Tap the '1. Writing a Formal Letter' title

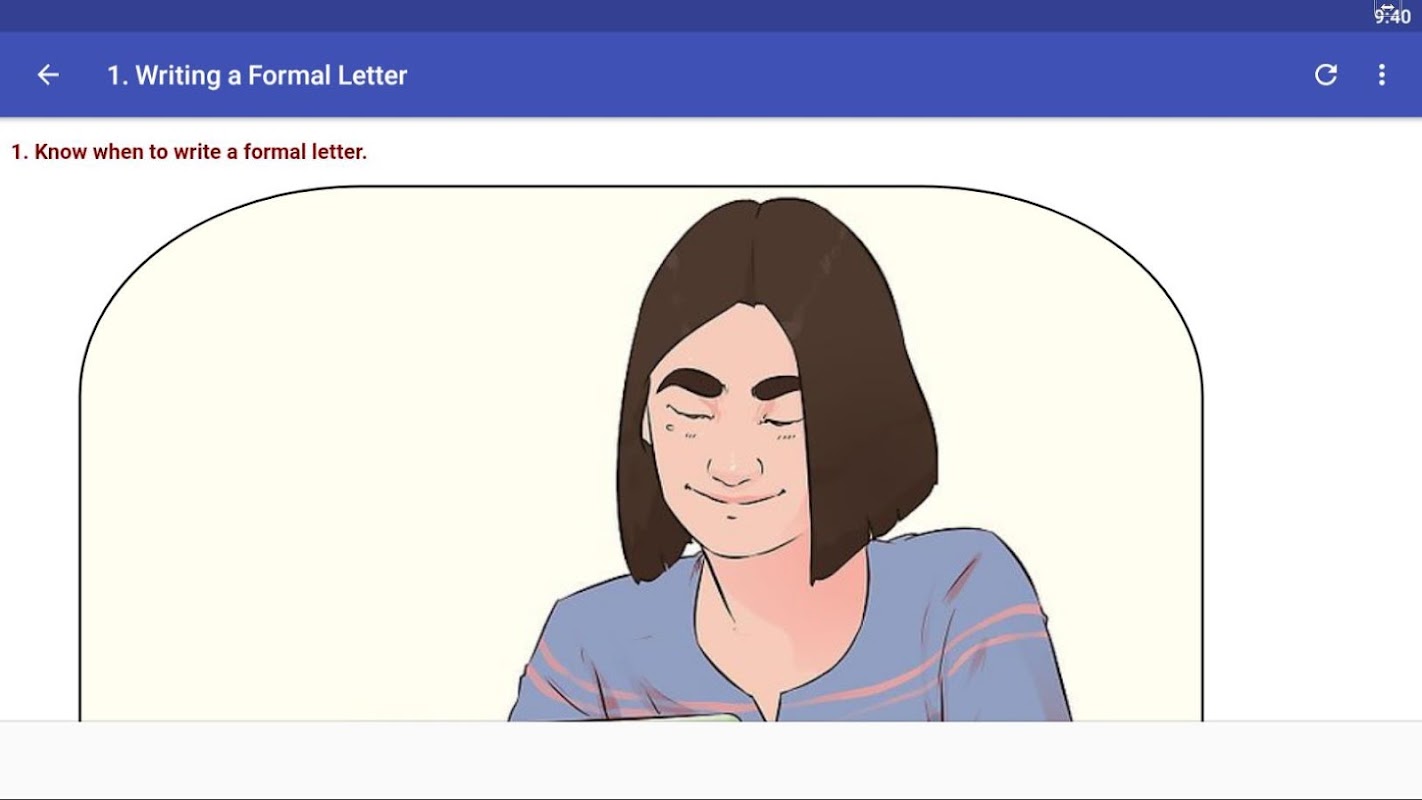click(257, 75)
